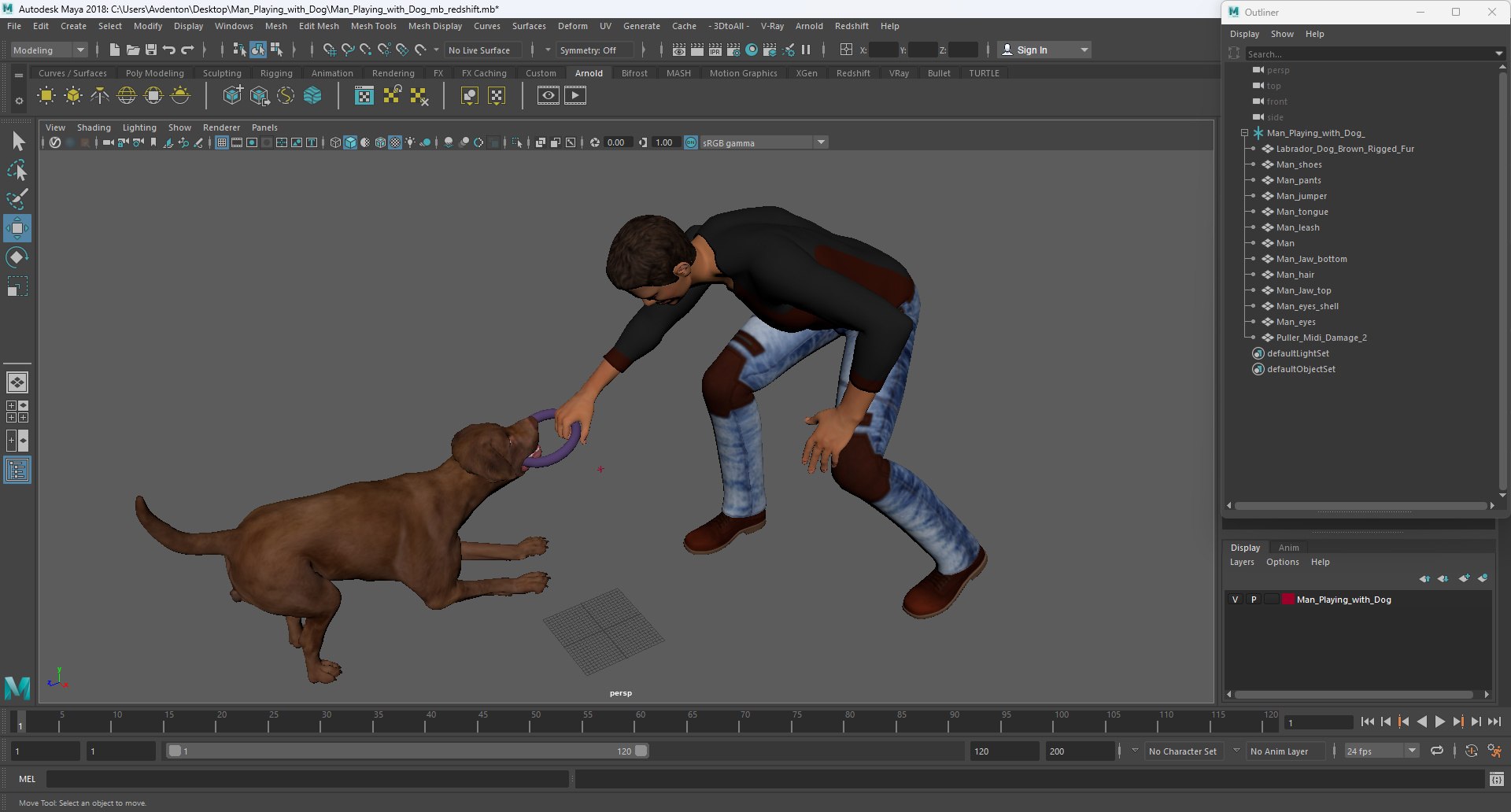Open No Live Surface dropdown

(482, 50)
